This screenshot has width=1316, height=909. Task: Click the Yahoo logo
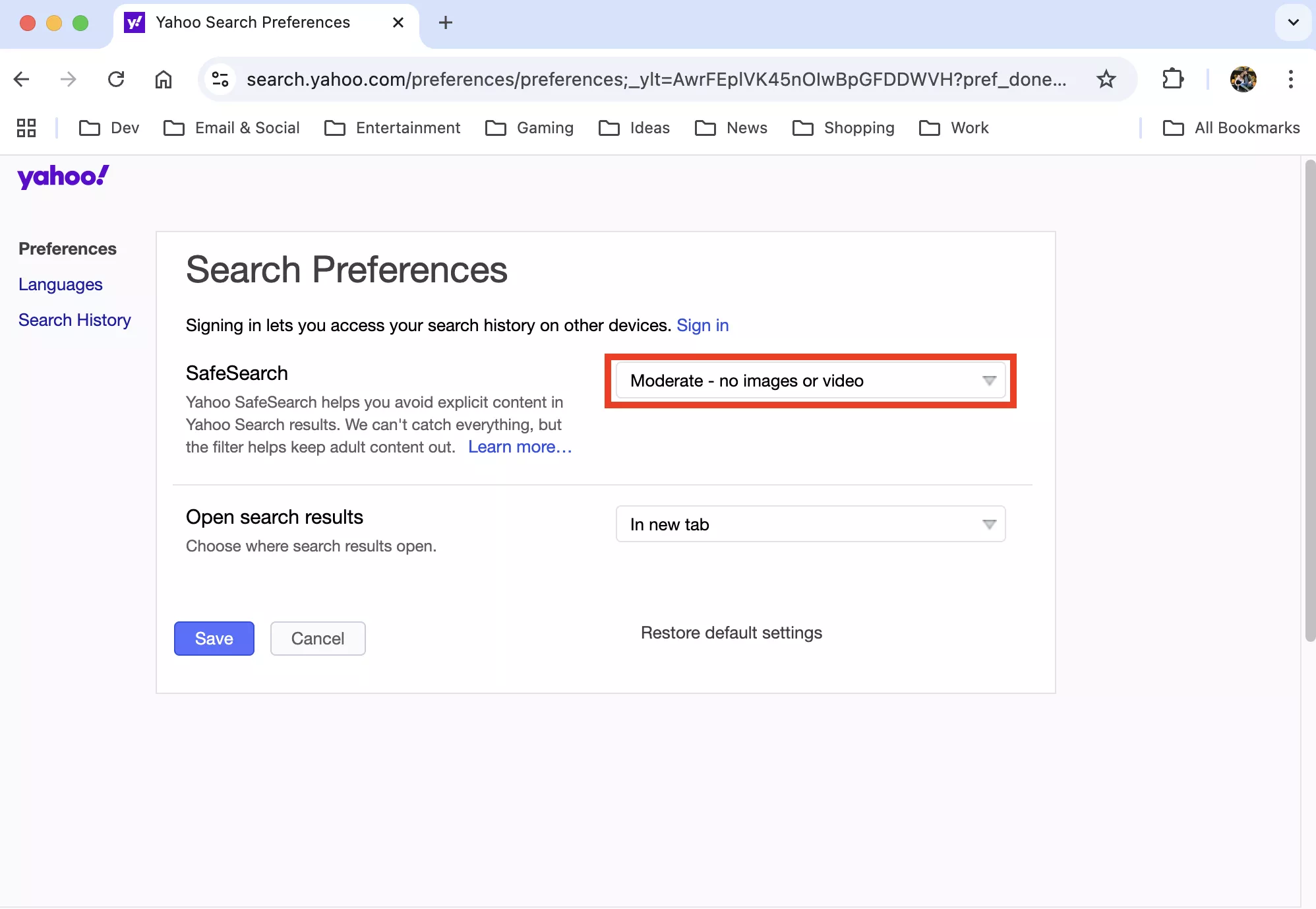(63, 177)
